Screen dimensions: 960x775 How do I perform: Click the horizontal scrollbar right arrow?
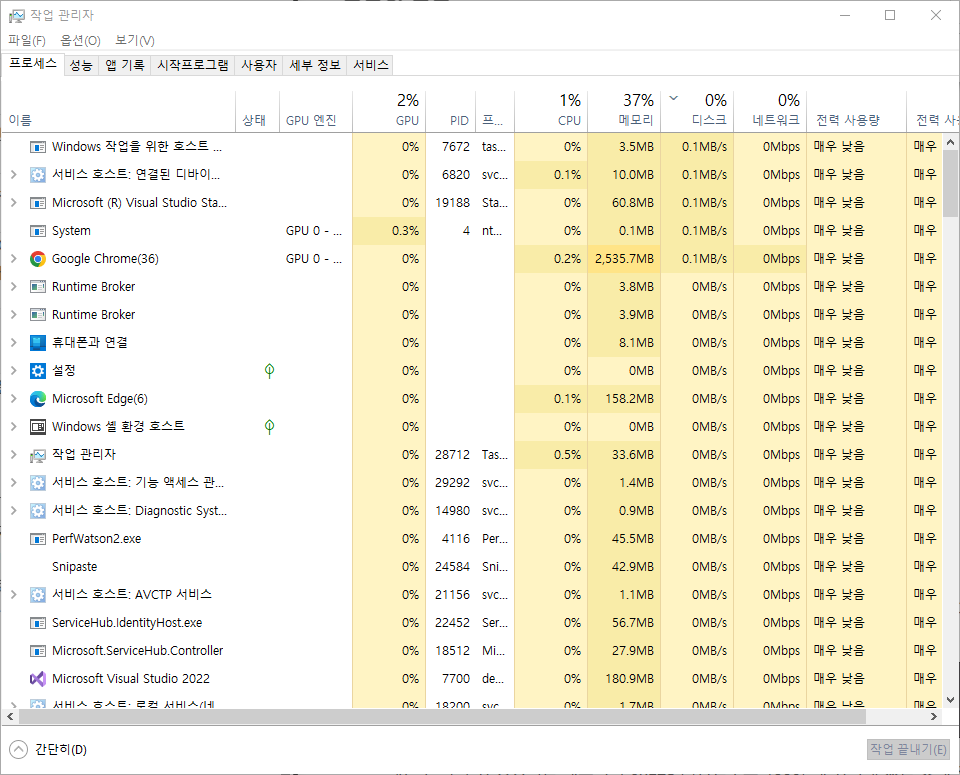tap(934, 716)
